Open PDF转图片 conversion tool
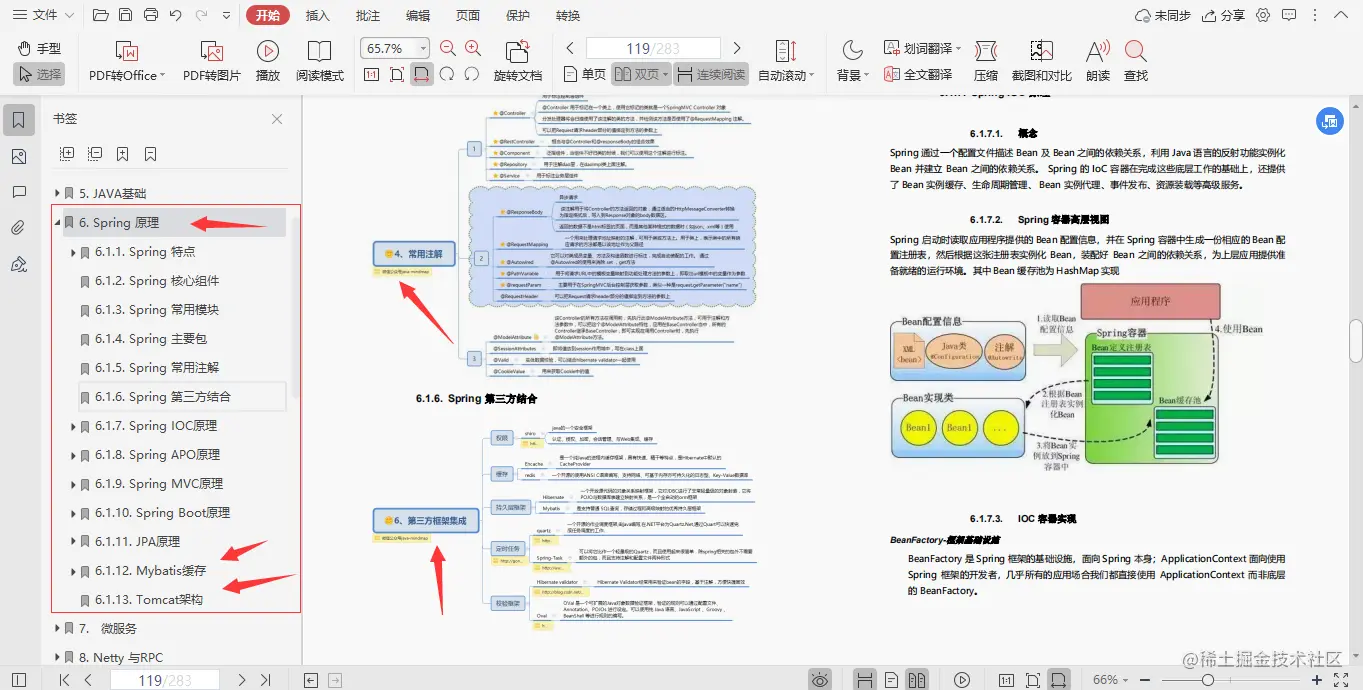This screenshot has height=690, width=1363. (212, 60)
